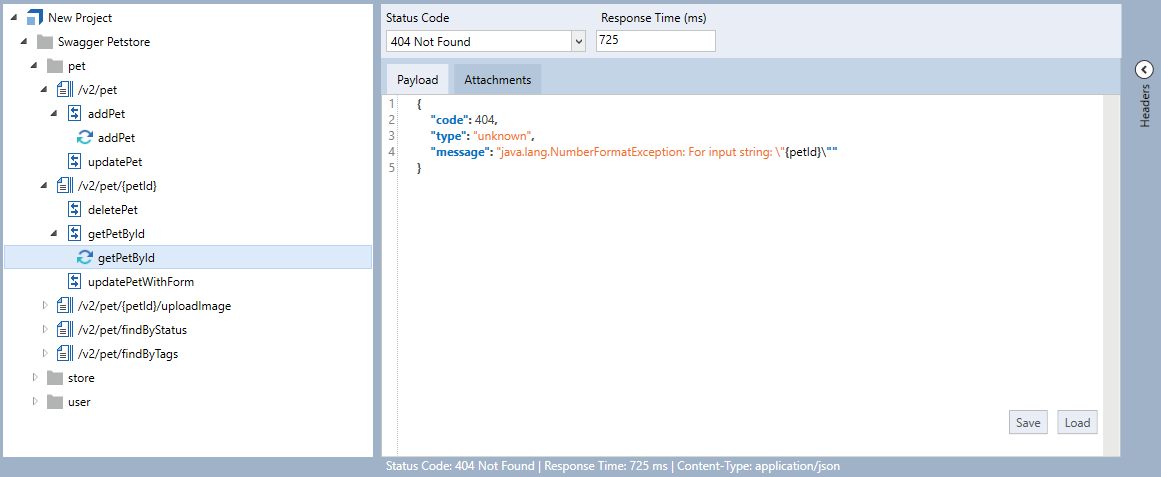This screenshot has width=1161, height=477.
Task: Click the Save button
Action: click(x=1028, y=423)
